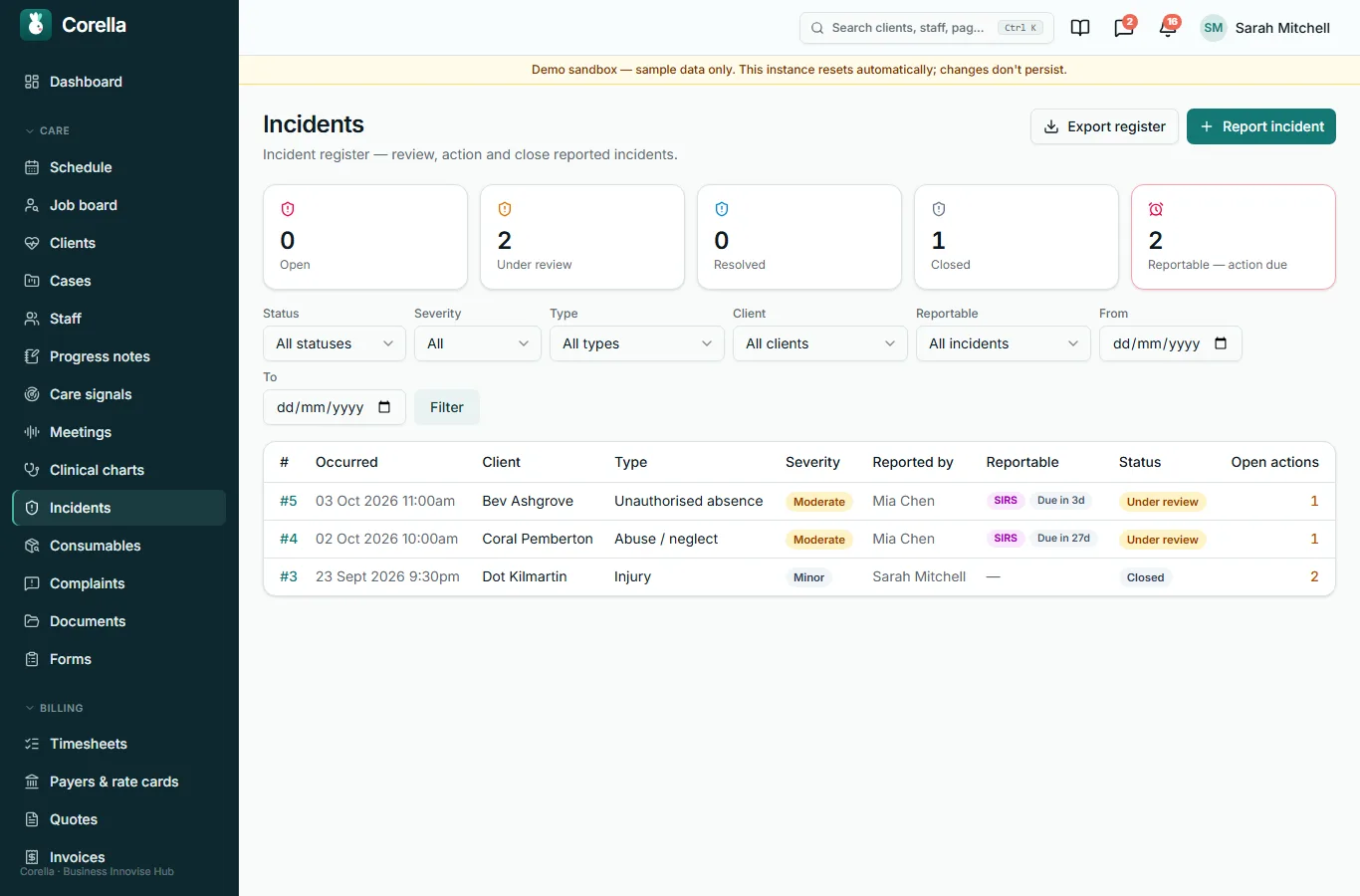Open incident #4 link

coord(289,539)
